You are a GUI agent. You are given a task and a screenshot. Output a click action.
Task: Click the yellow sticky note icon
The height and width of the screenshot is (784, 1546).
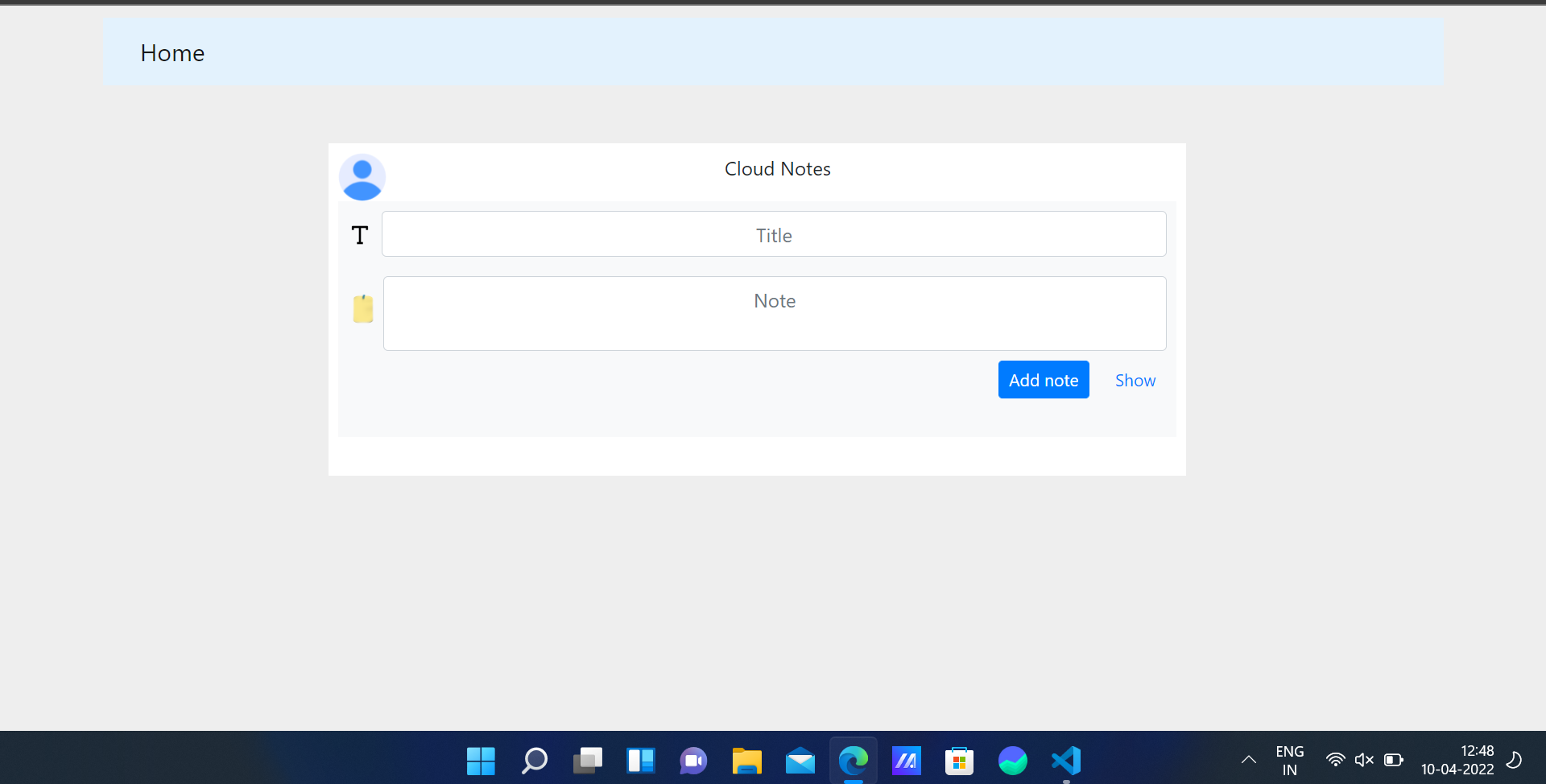(363, 308)
